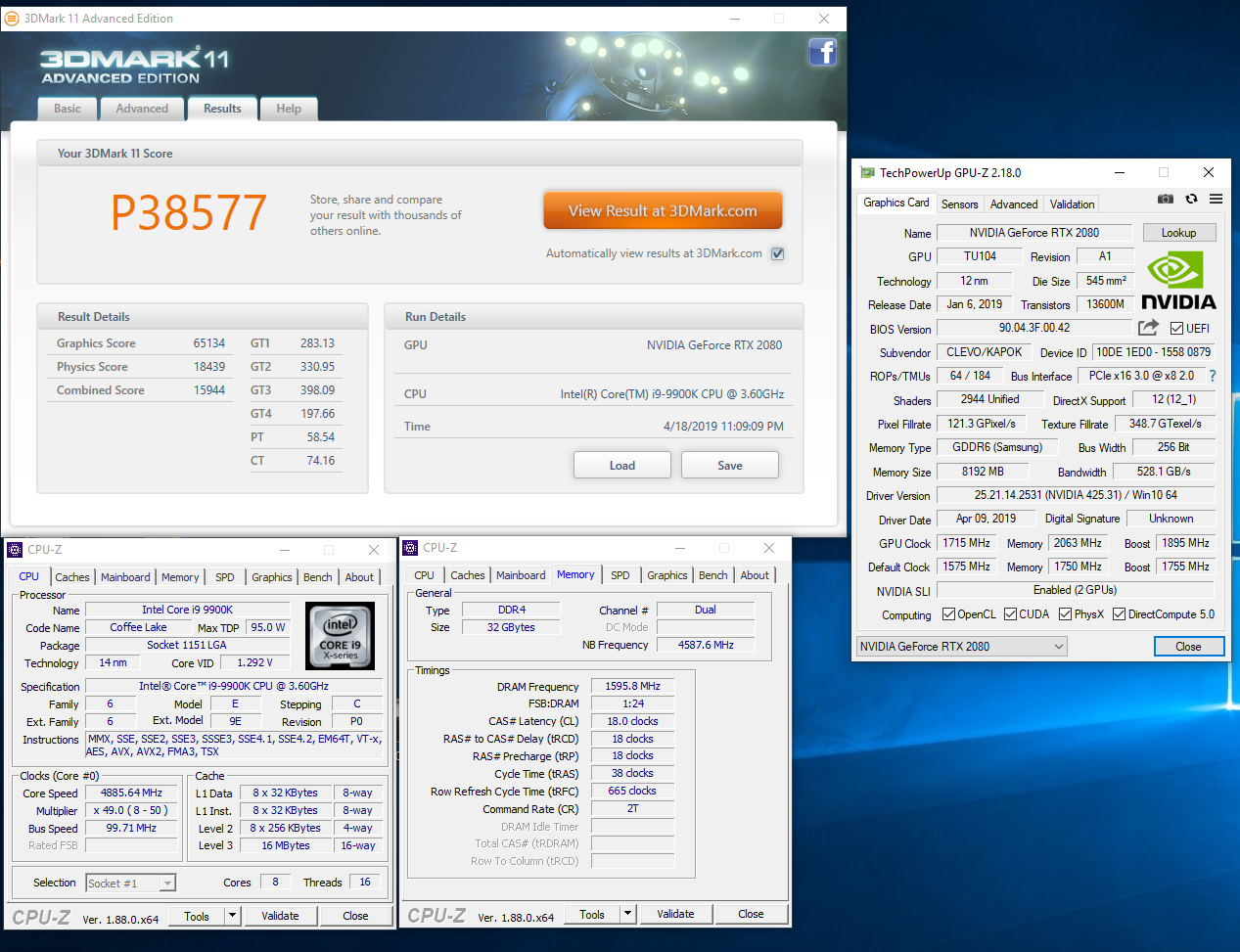
Task: Click Tools button in left CPU-Z window
Action: [x=197, y=916]
